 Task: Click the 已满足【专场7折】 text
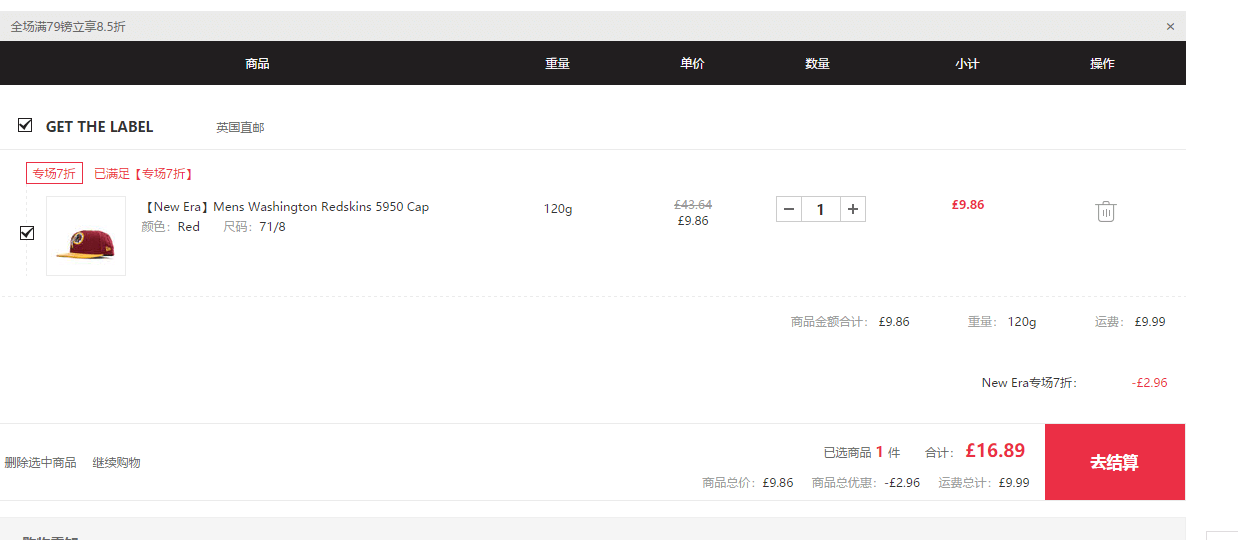pos(143,173)
